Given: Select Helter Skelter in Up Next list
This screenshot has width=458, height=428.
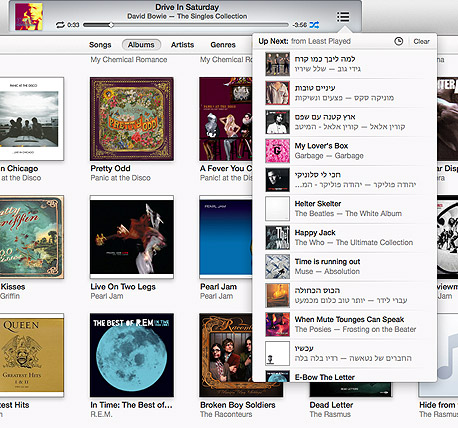Looking at the screenshot, I should tap(344, 209).
